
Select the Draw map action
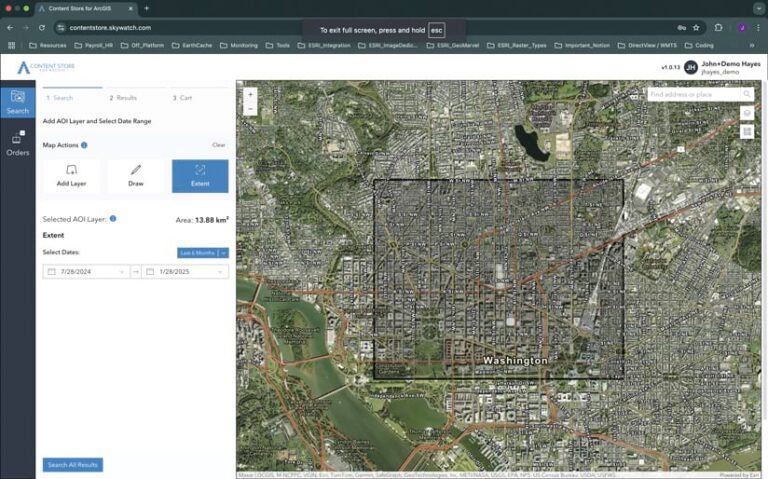point(136,176)
